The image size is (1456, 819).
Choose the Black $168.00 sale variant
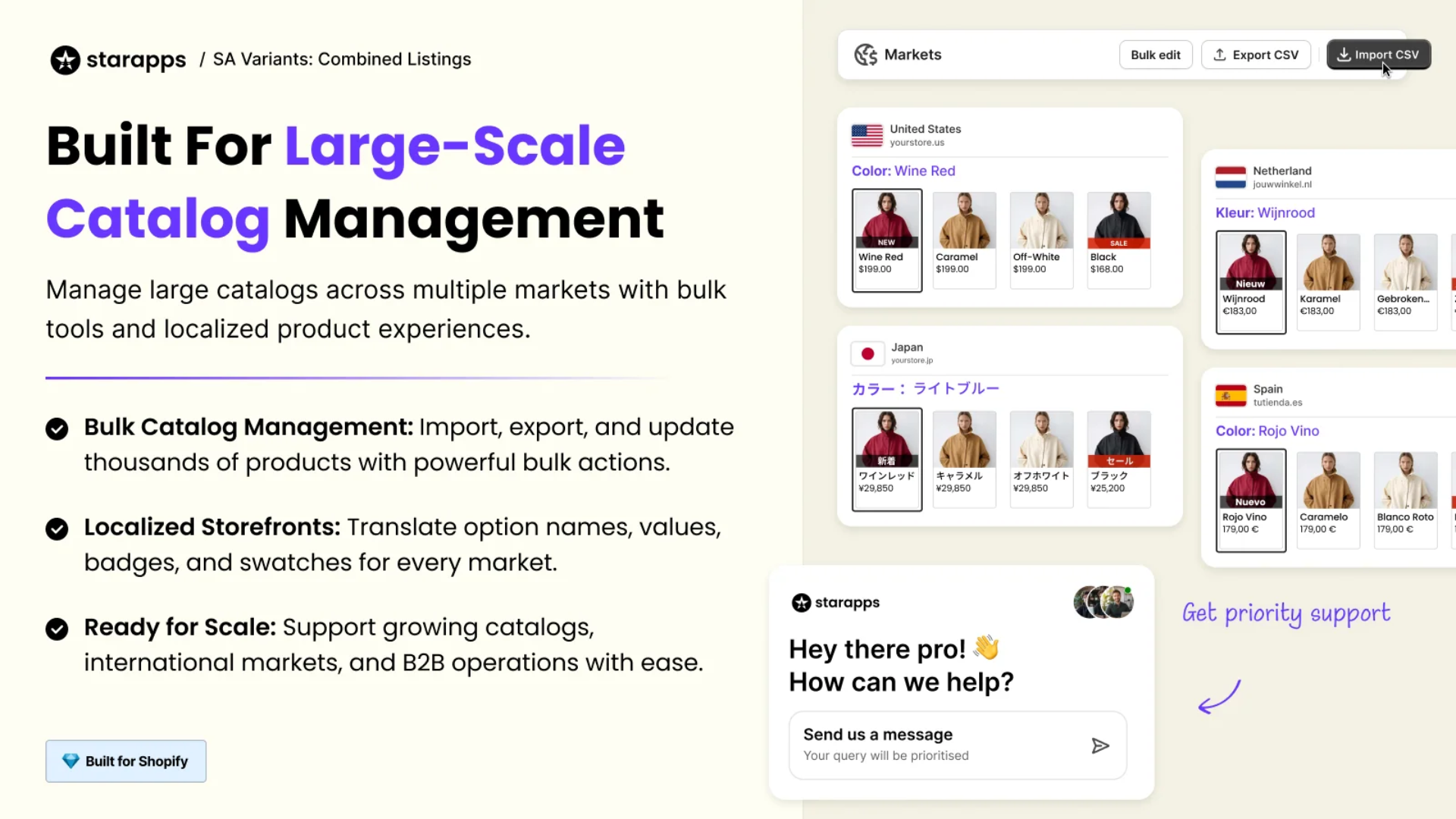coord(1119,240)
